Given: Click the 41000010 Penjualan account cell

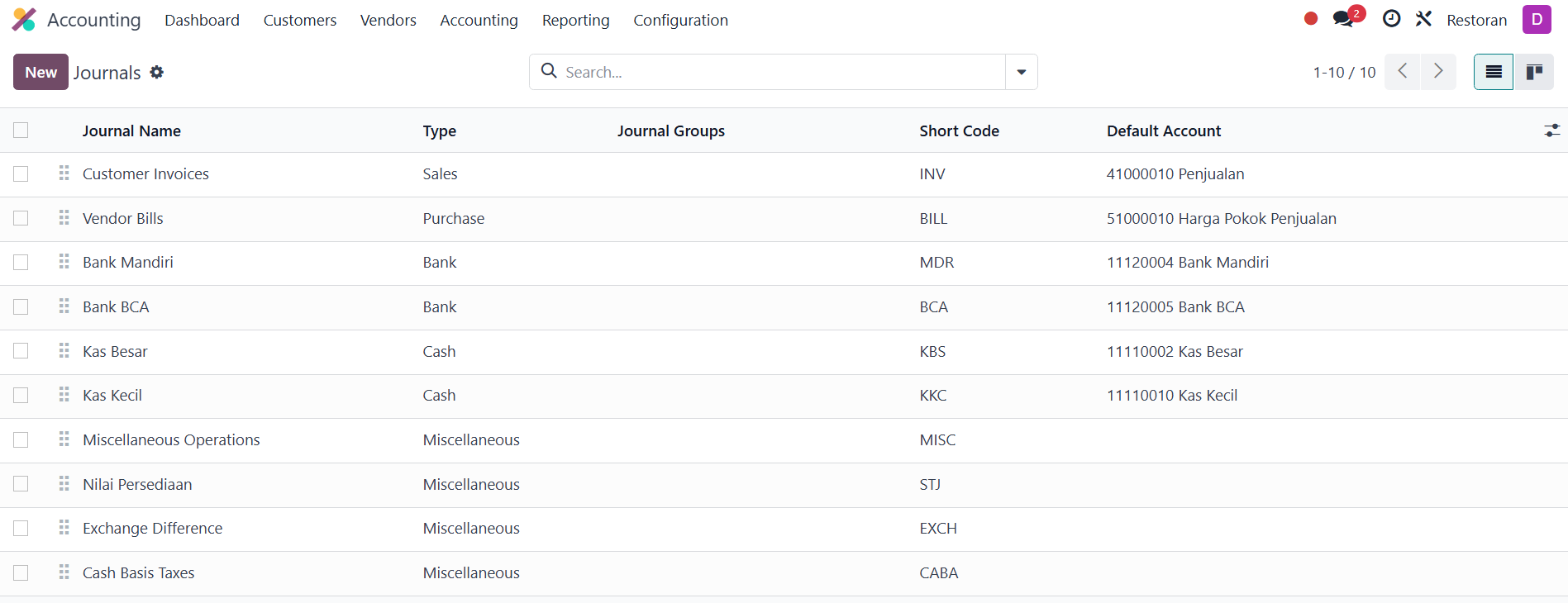Looking at the screenshot, I should 1175,173.
